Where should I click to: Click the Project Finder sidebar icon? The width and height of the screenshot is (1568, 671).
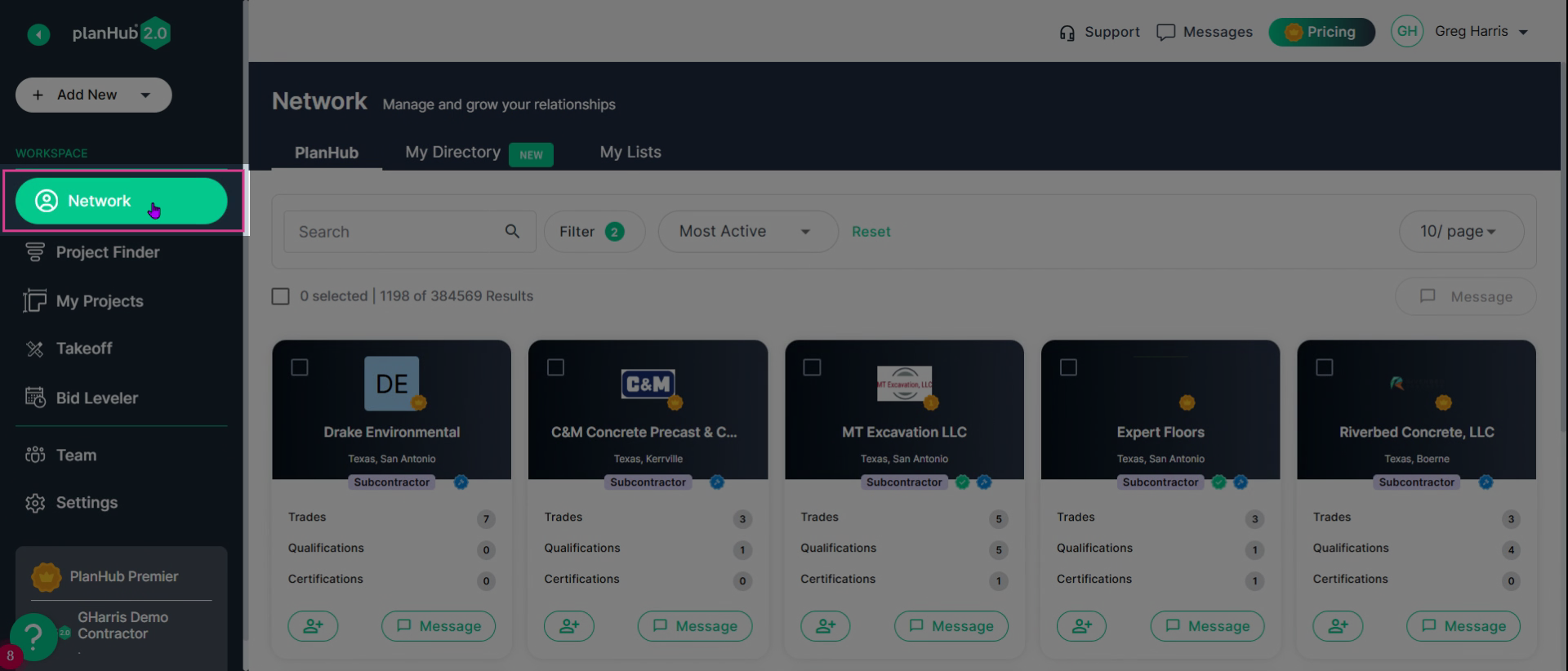(x=34, y=252)
